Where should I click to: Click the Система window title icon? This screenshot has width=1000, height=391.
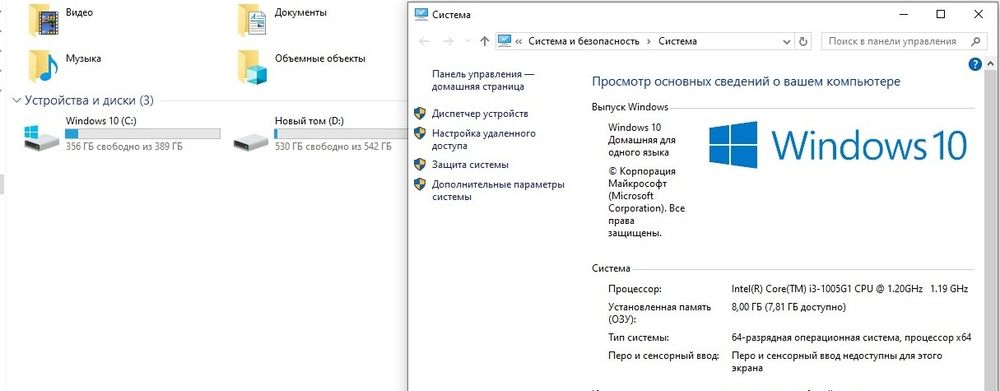[421, 14]
